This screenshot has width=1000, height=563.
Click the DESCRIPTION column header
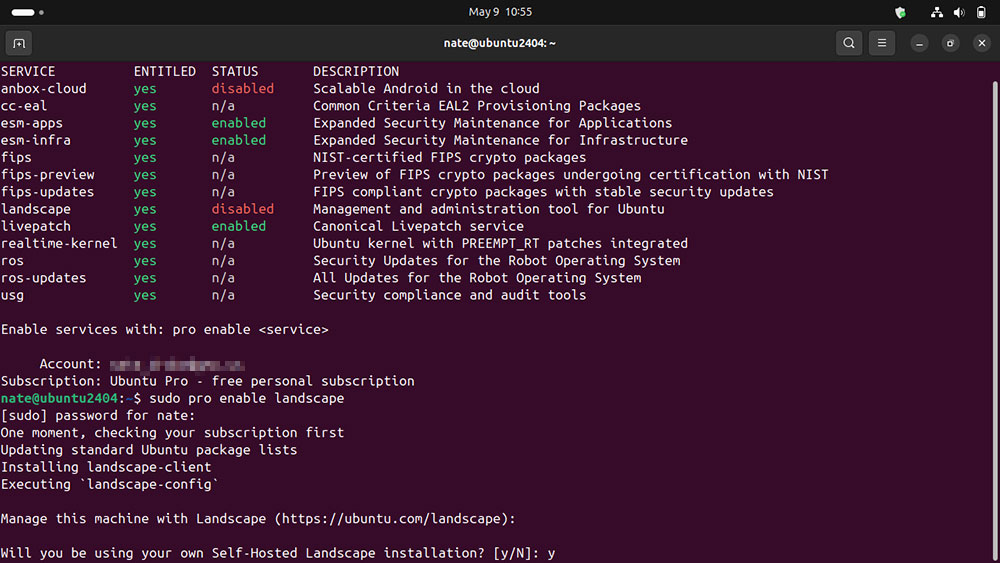coord(356,71)
